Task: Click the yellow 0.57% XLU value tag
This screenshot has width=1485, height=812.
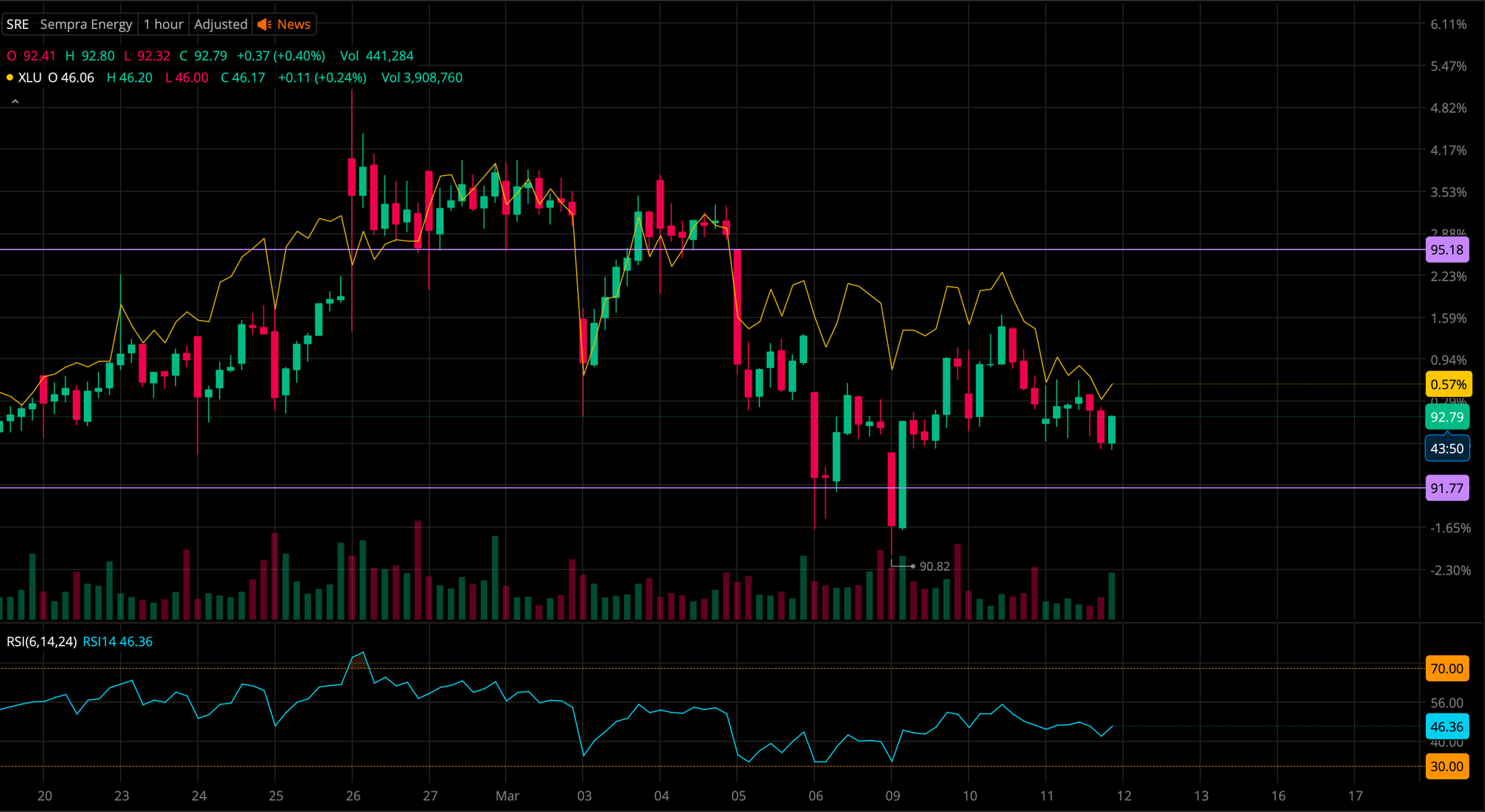Action: coord(1448,384)
